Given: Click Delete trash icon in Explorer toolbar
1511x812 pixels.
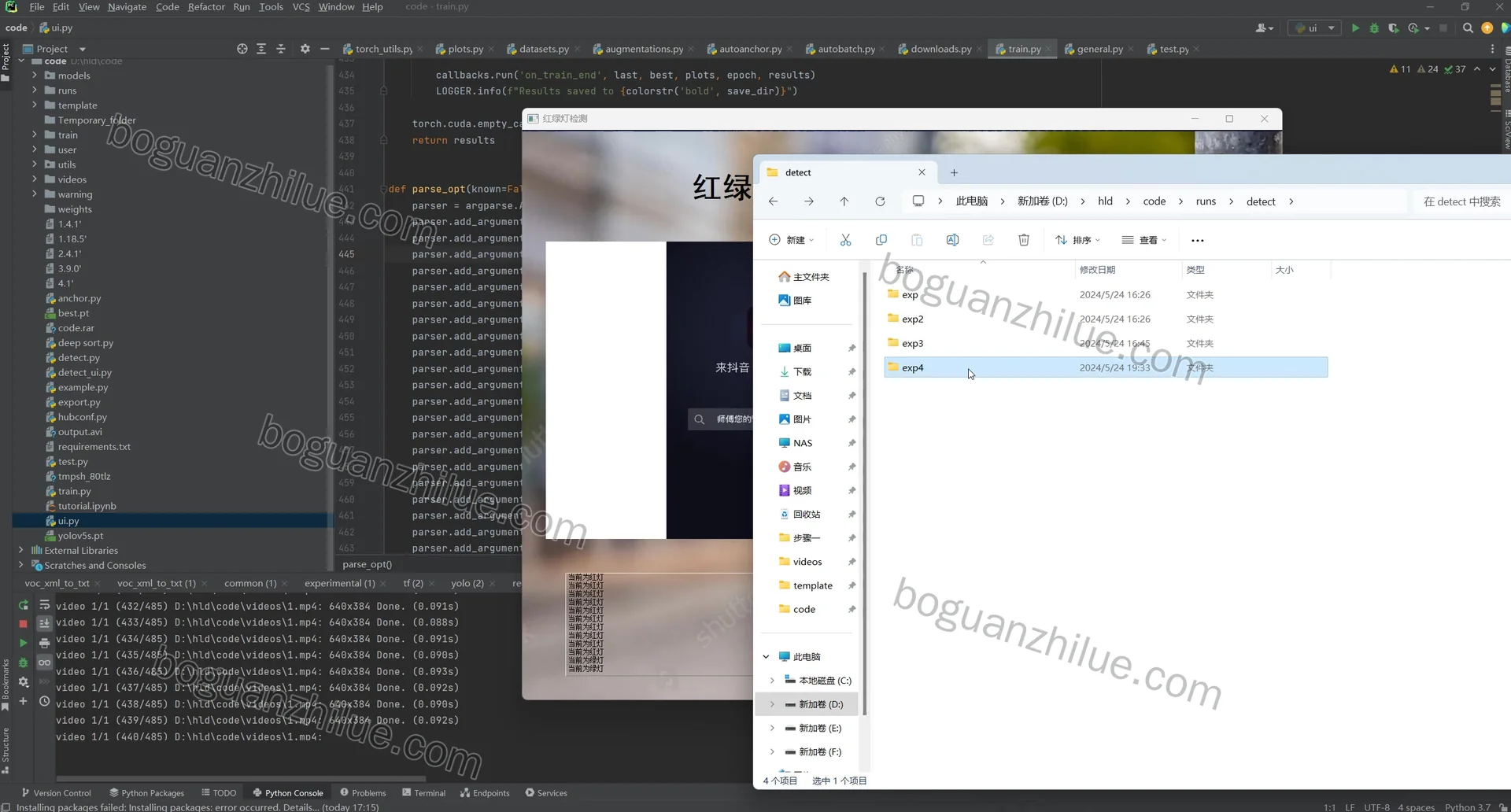Looking at the screenshot, I should (1024, 240).
